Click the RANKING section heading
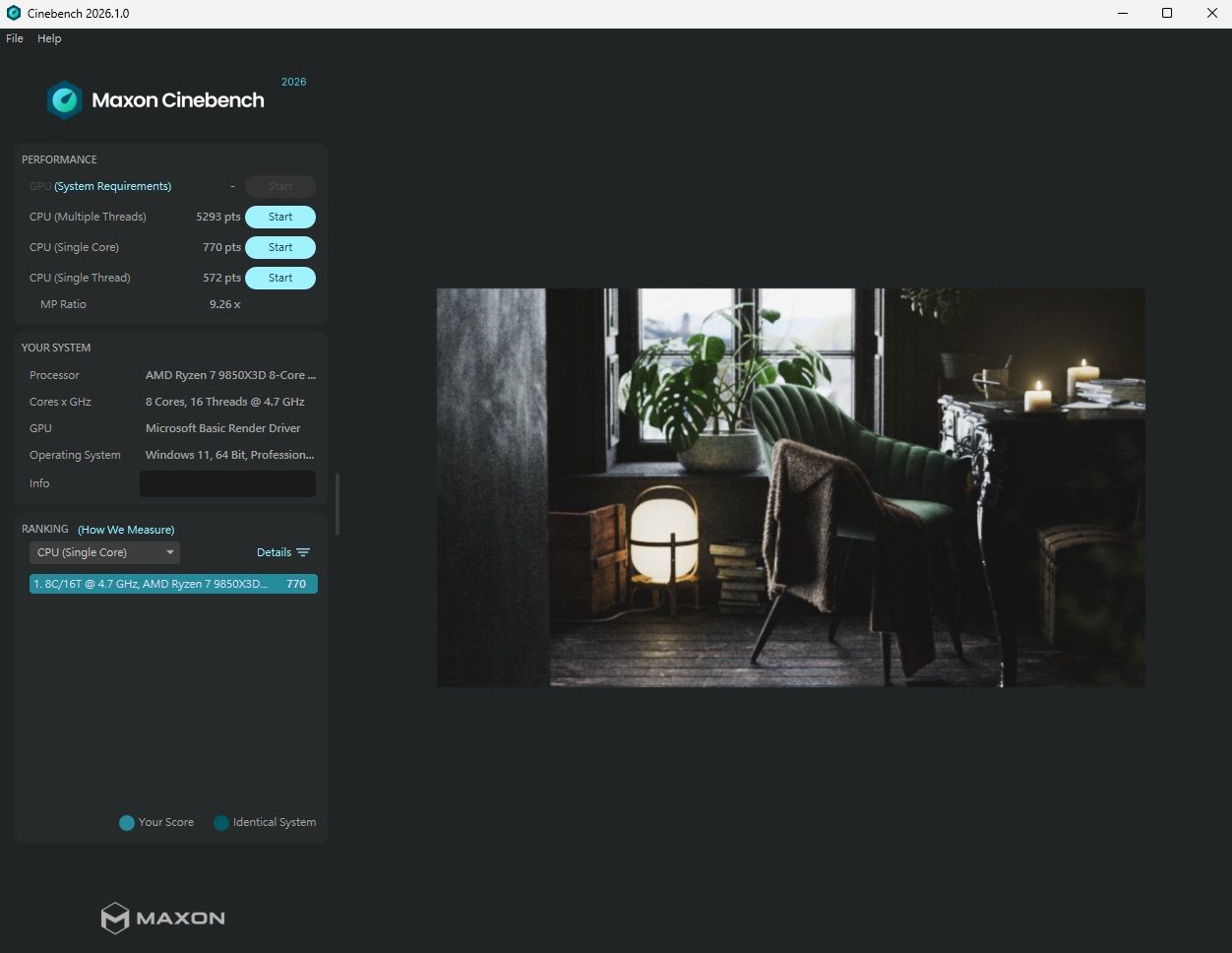The image size is (1232, 953). pos(45,529)
